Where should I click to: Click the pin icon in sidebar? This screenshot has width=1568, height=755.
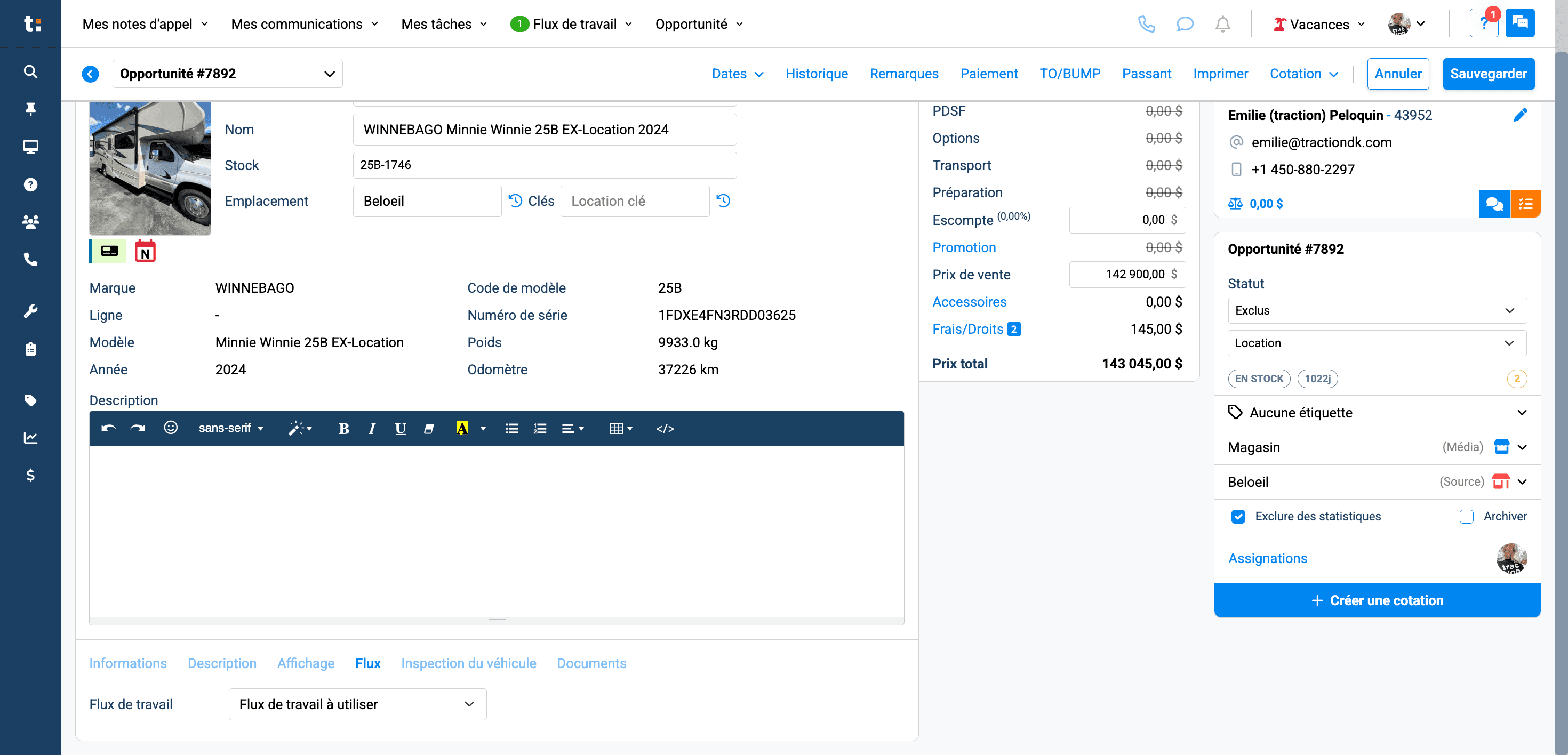[x=30, y=109]
